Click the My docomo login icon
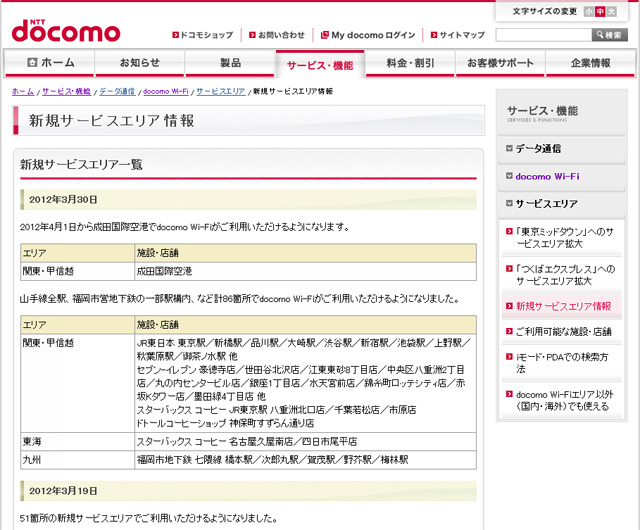640x530 pixels. coord(324,35)
